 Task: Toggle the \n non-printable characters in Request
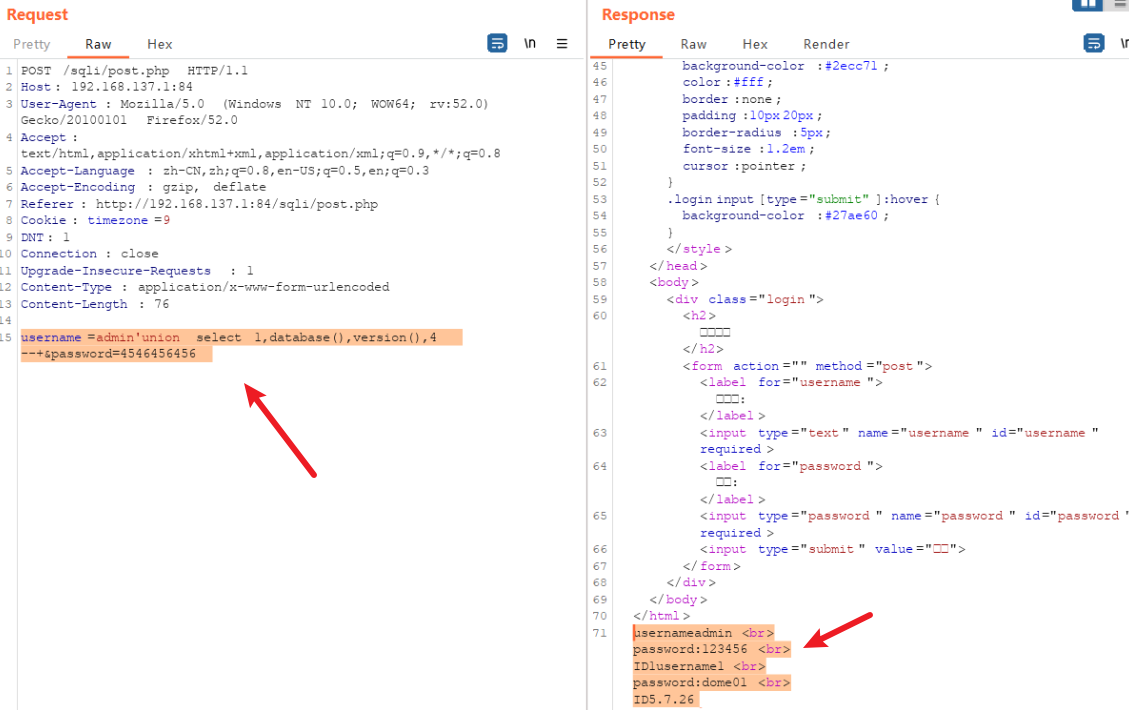coord(530,43)
